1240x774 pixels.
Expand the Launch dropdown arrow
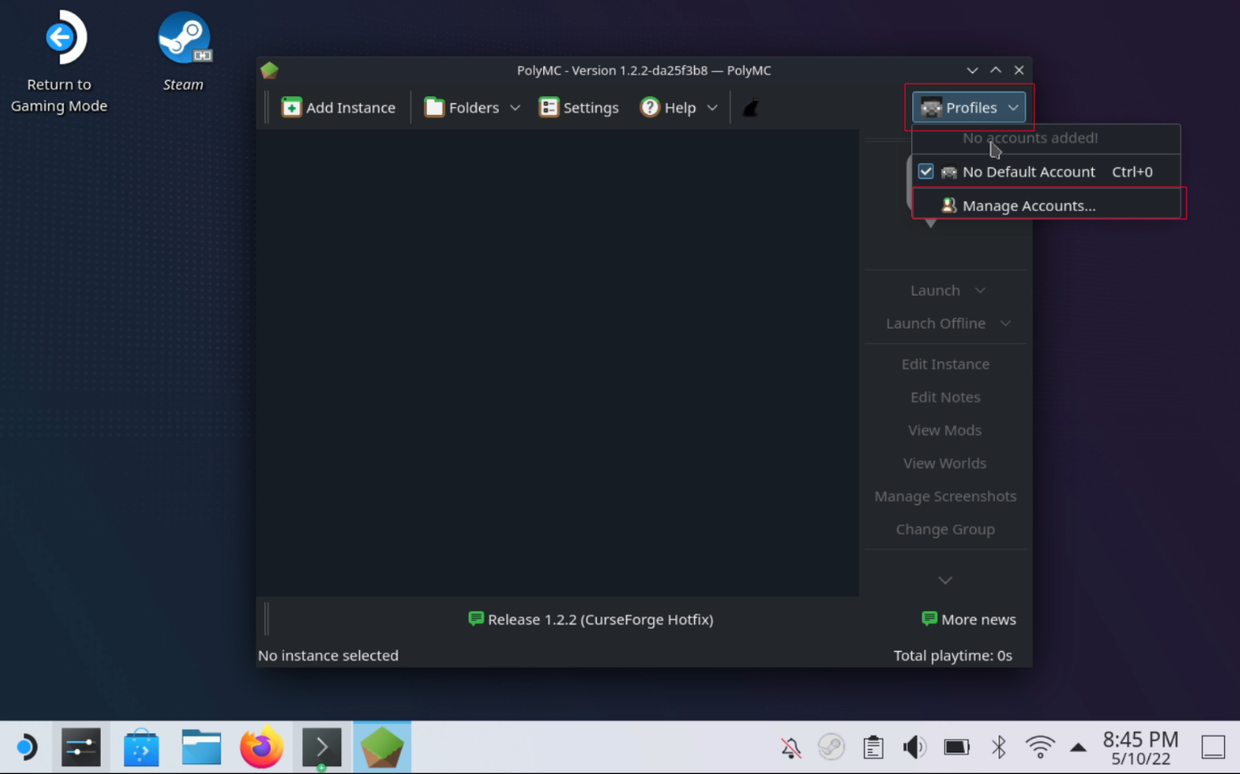tap(980, 290)
